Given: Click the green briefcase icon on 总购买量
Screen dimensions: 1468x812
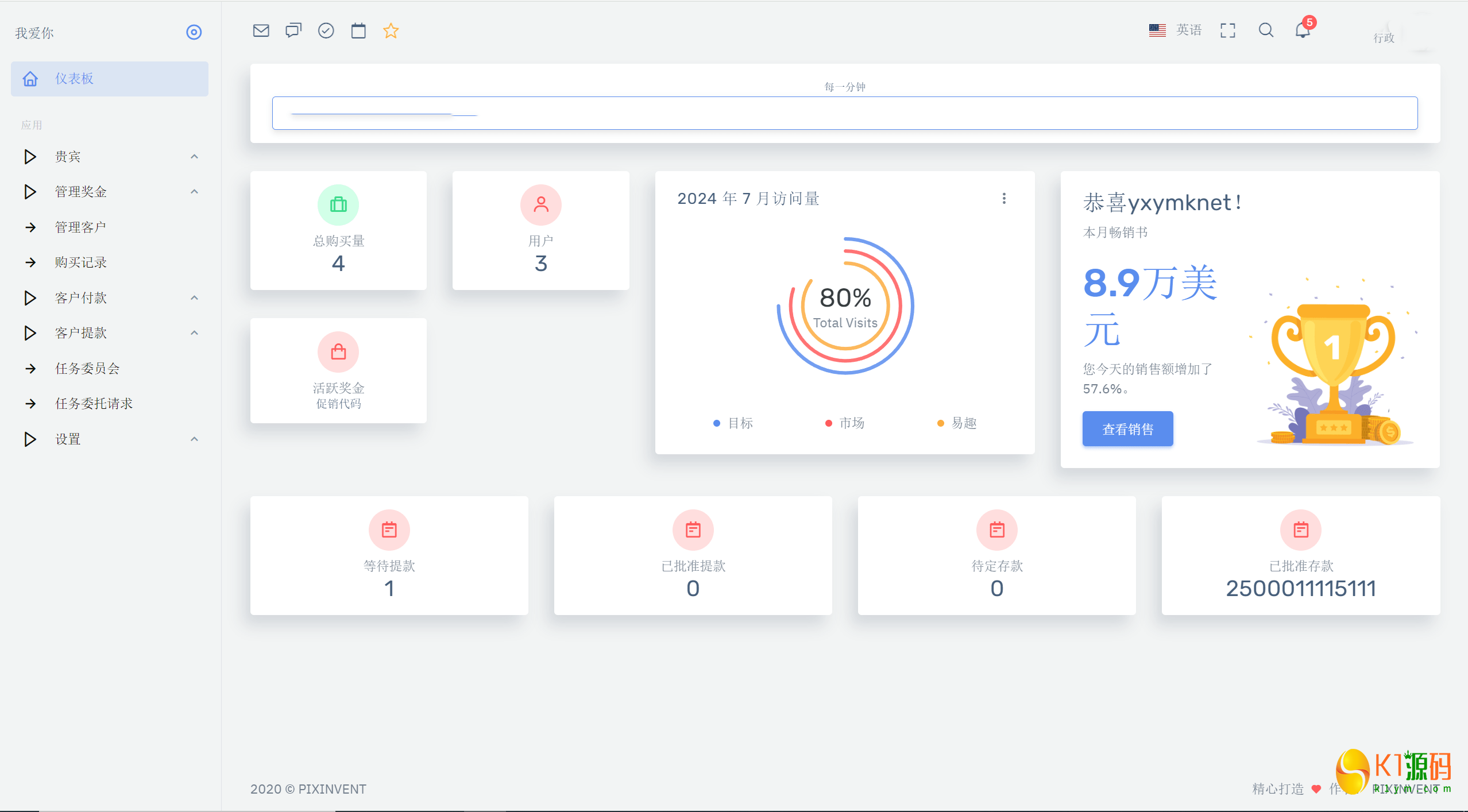Looking at the screenshot, I should point(338,205).
